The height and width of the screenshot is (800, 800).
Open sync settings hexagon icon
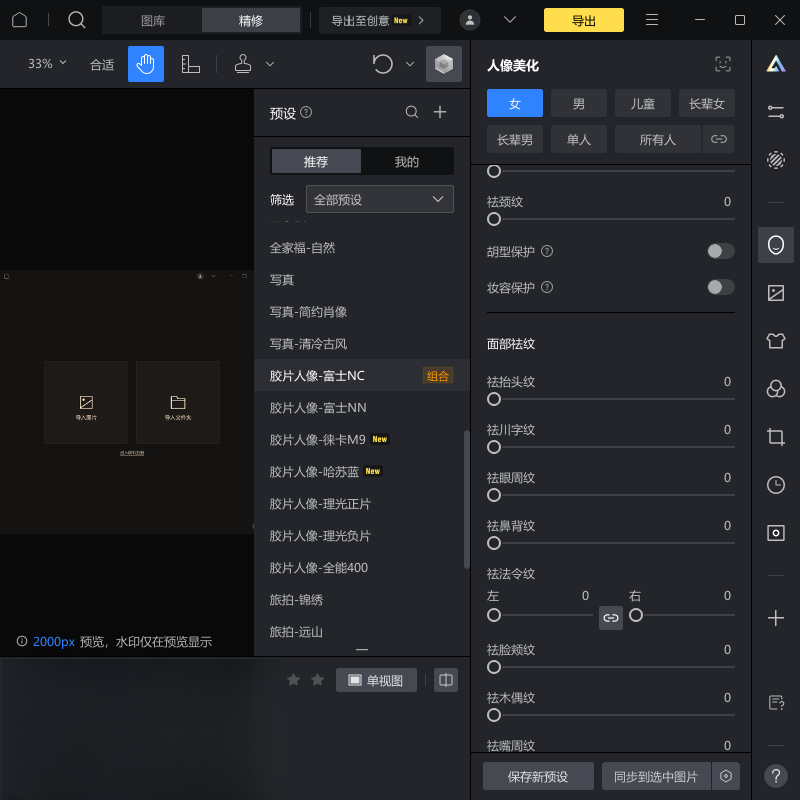click(x=726, y=776)
